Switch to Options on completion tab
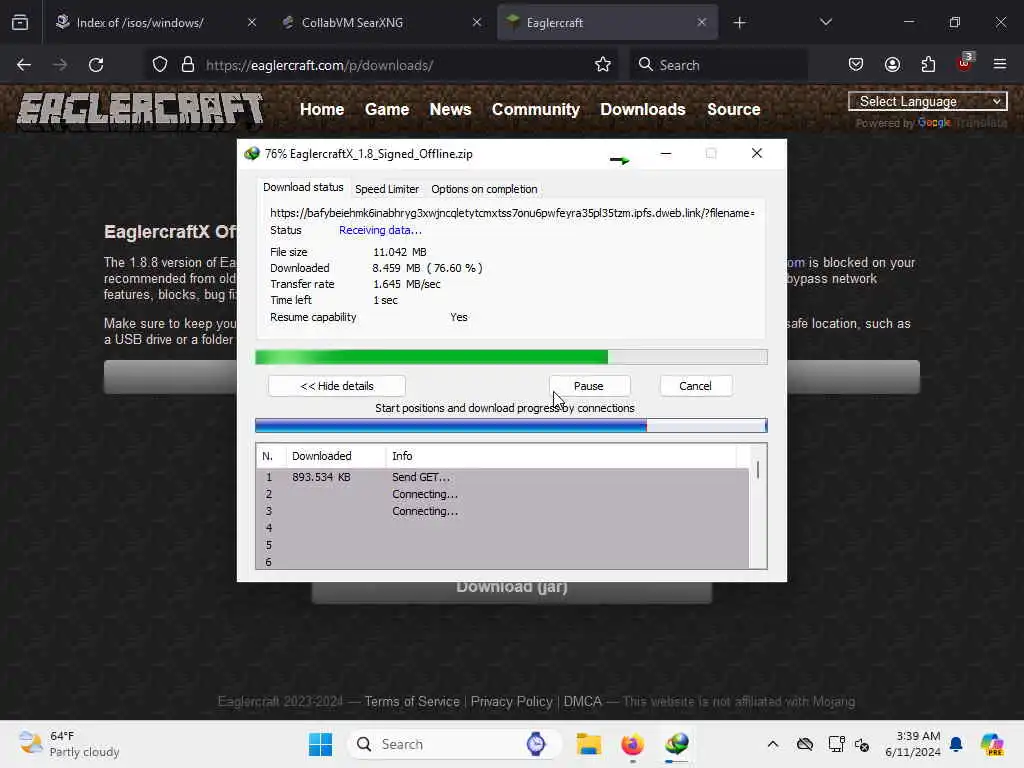This screenshot has width=1024, height=768. (484, 189)
